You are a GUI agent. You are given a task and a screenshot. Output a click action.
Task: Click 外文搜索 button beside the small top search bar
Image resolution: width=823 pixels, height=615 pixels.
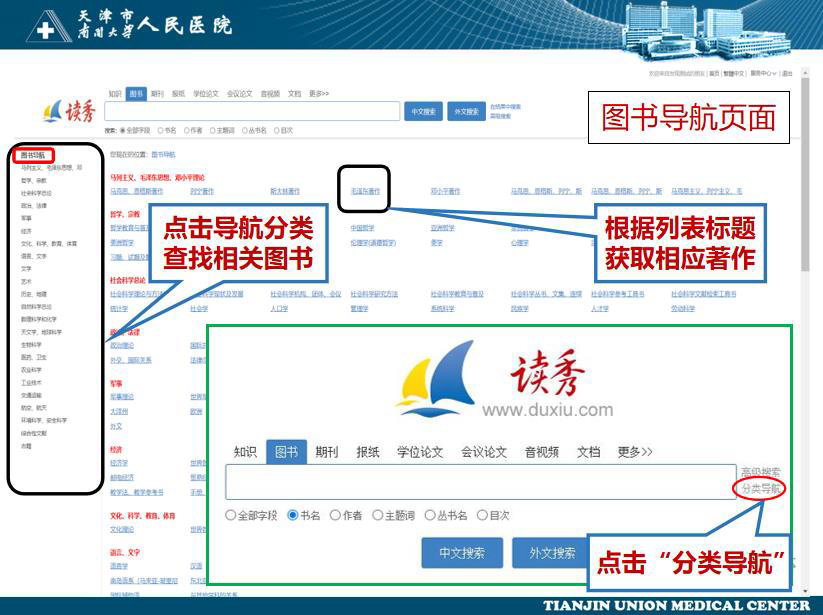click(x=466, y=111)
